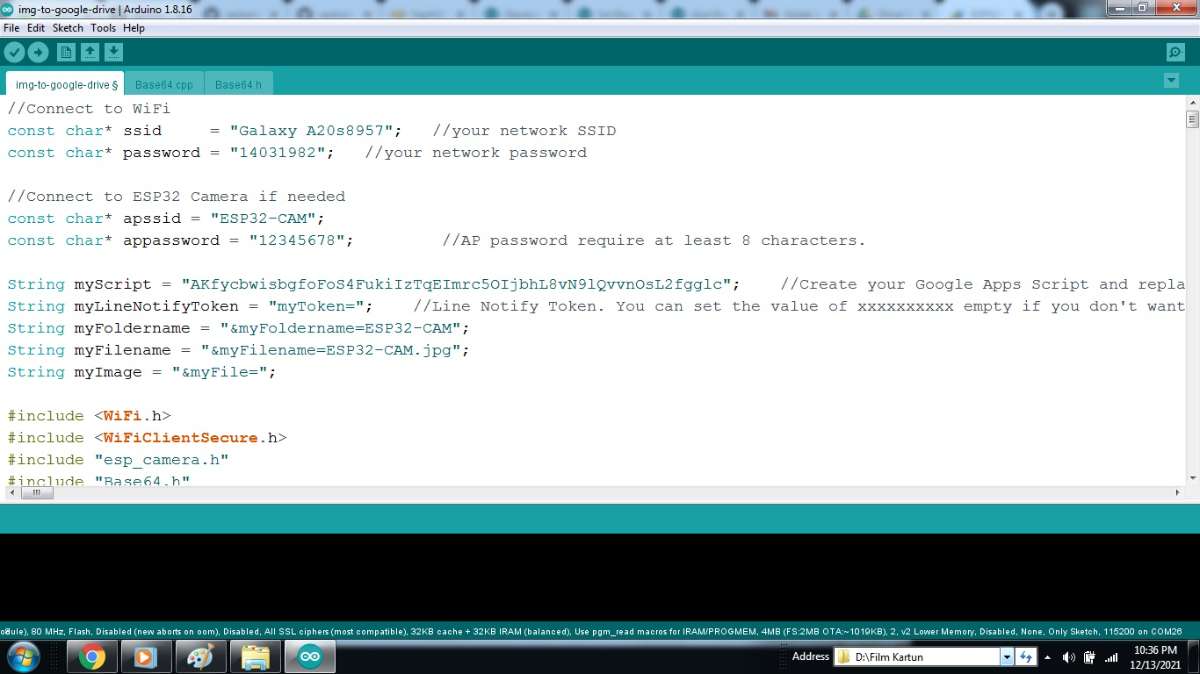The image size is (1200, 674).
Task: Click the vertical scrollbar thumb in editor
Action: (1192, 120)
